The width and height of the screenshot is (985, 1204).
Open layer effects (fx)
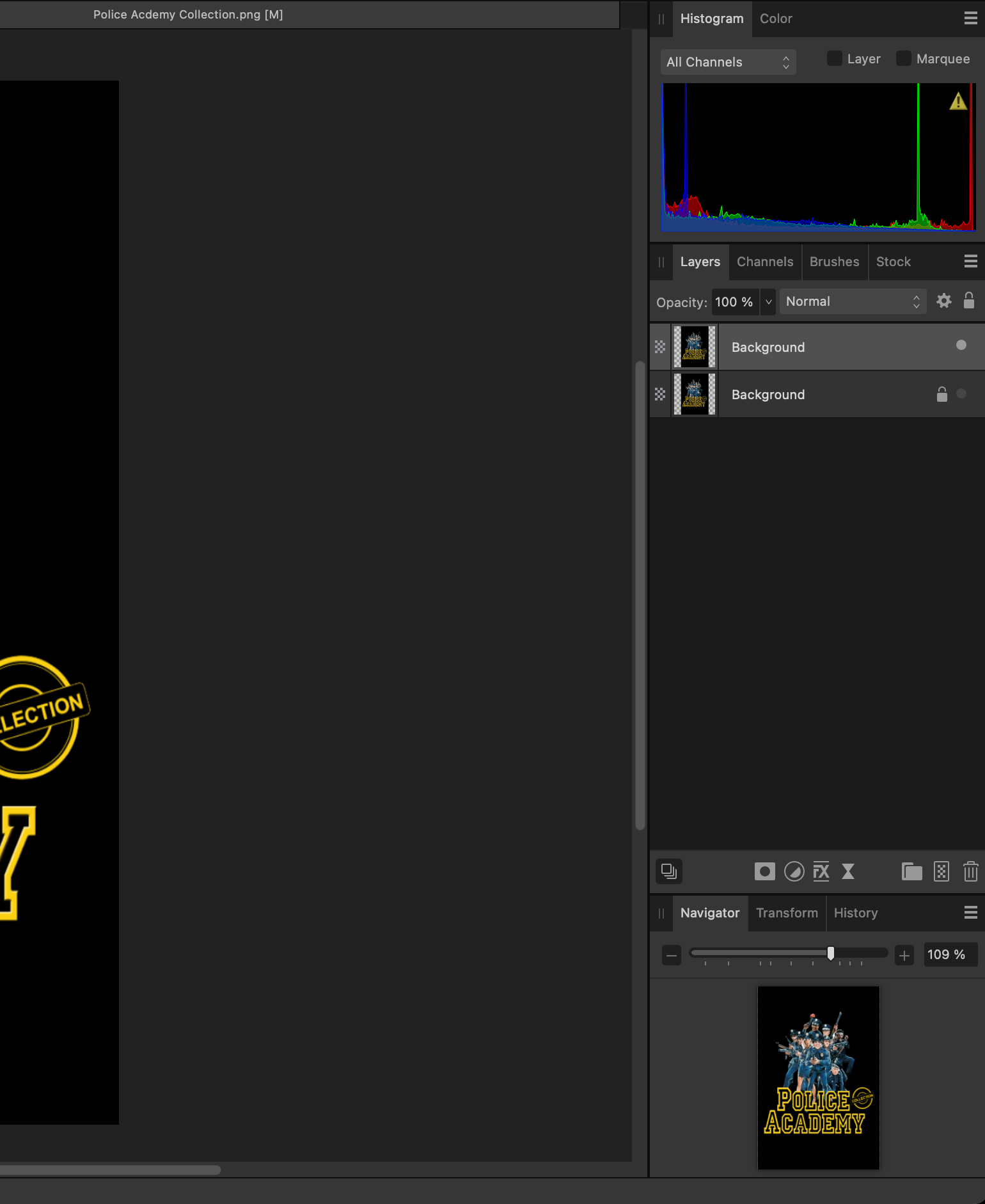pos(821,871)
